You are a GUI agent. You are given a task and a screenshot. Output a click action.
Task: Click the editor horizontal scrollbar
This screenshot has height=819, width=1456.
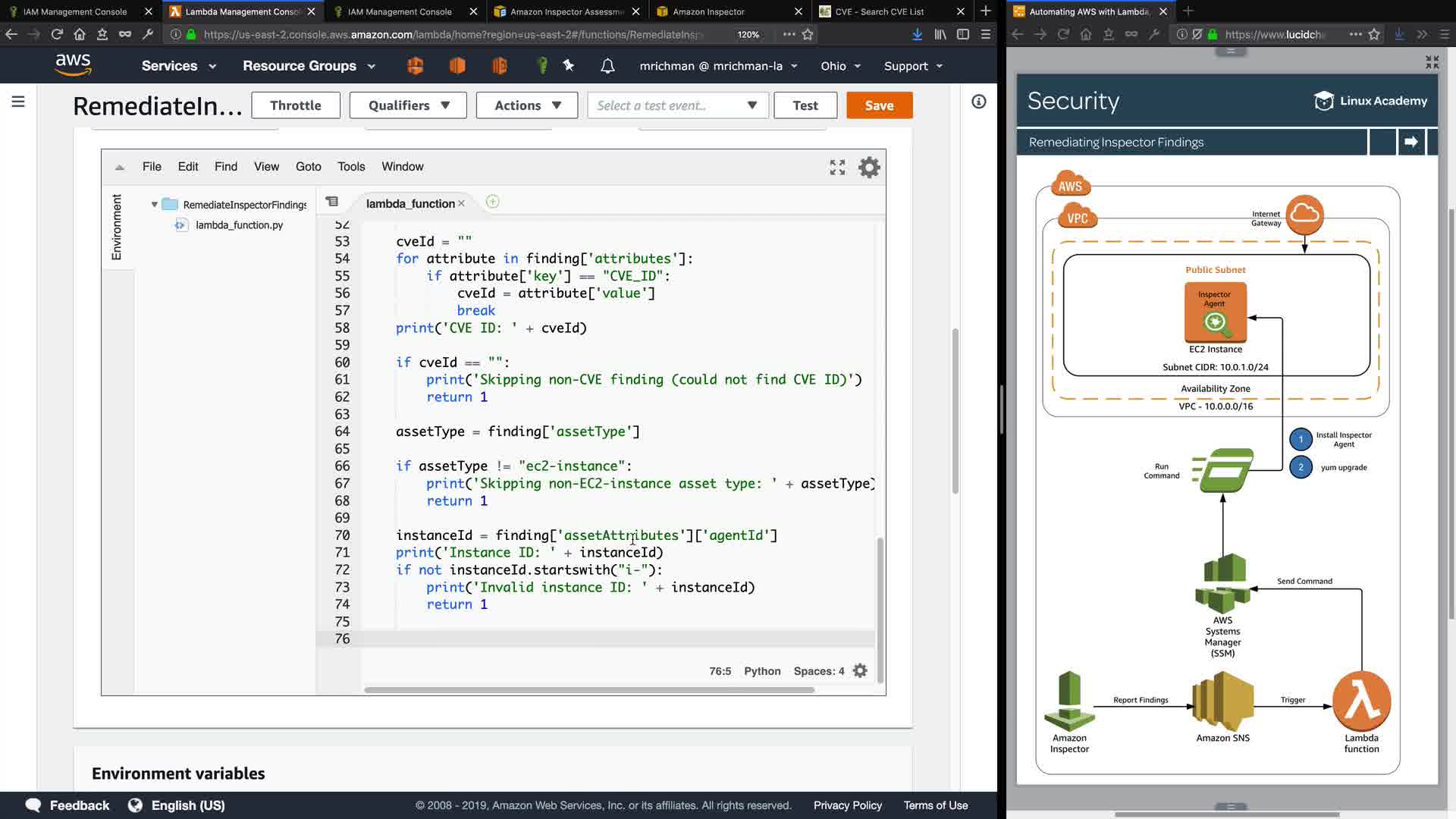(x=588, y=690)
